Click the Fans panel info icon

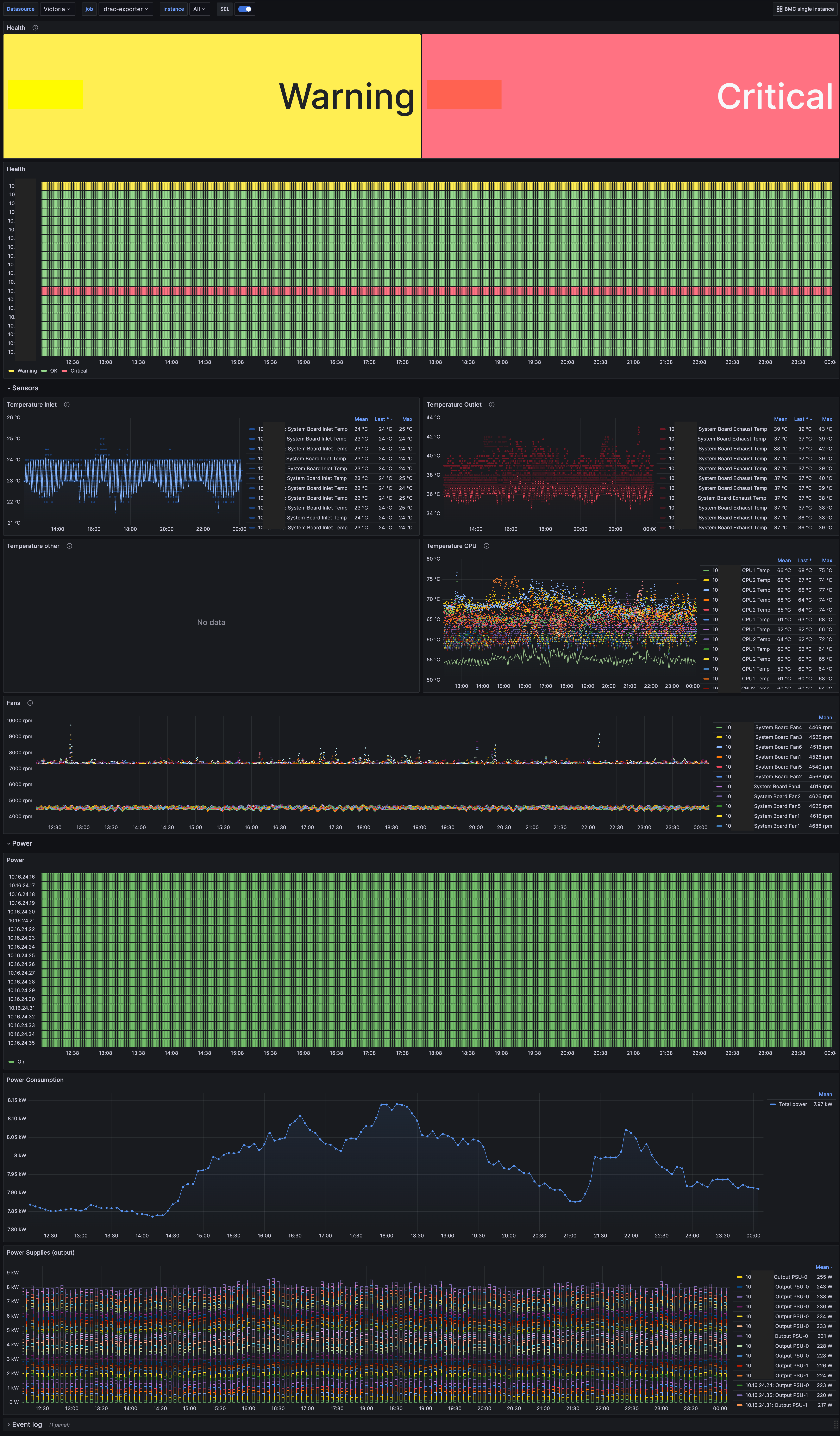pyautogui.click(x=30, y=703)
